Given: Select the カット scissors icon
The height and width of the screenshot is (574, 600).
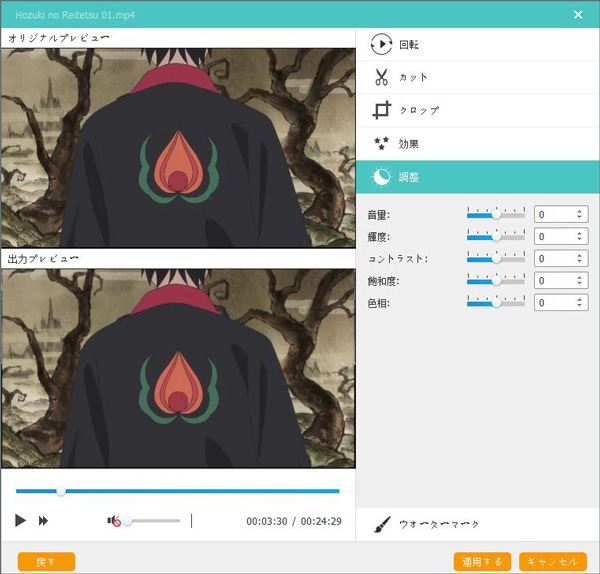Looking at the screenshot, I should tap(381, 78).
